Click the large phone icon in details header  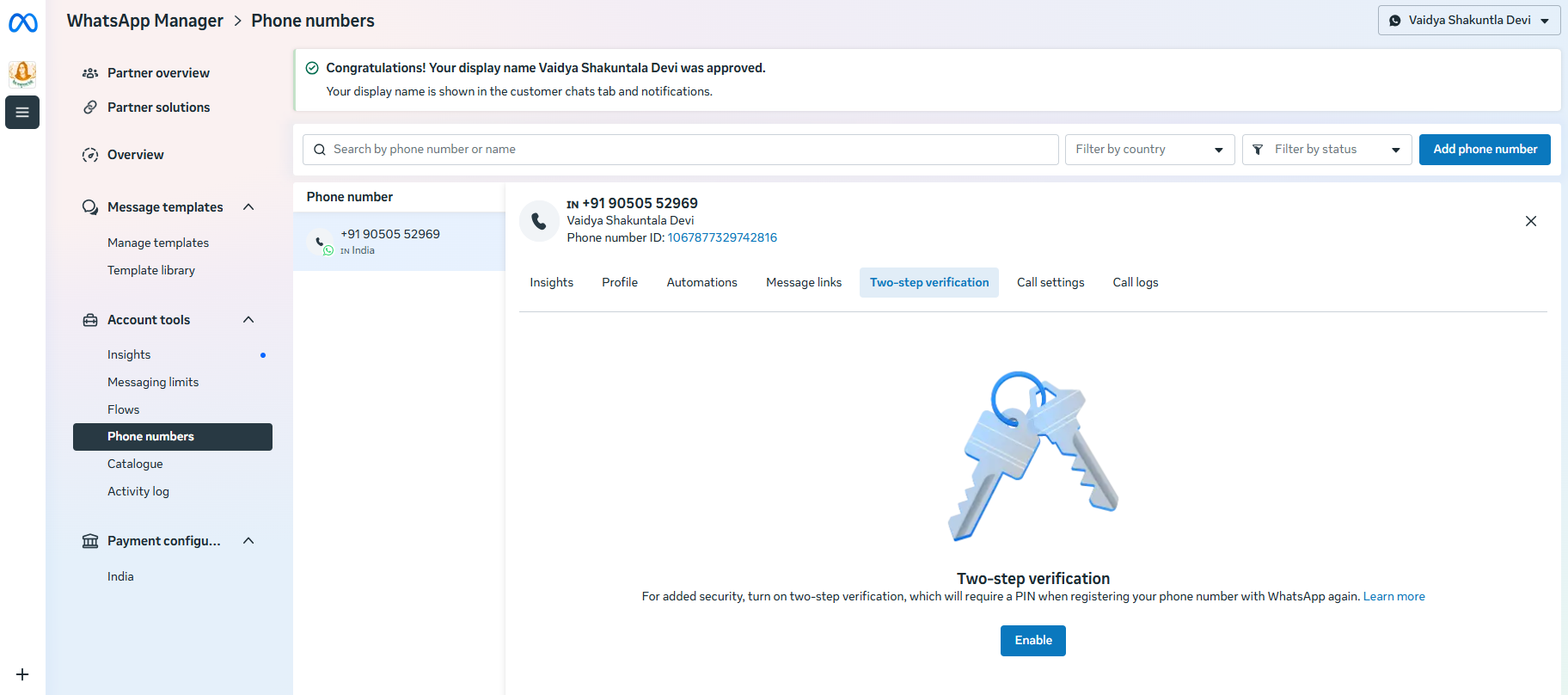click(x=539, y=221)
